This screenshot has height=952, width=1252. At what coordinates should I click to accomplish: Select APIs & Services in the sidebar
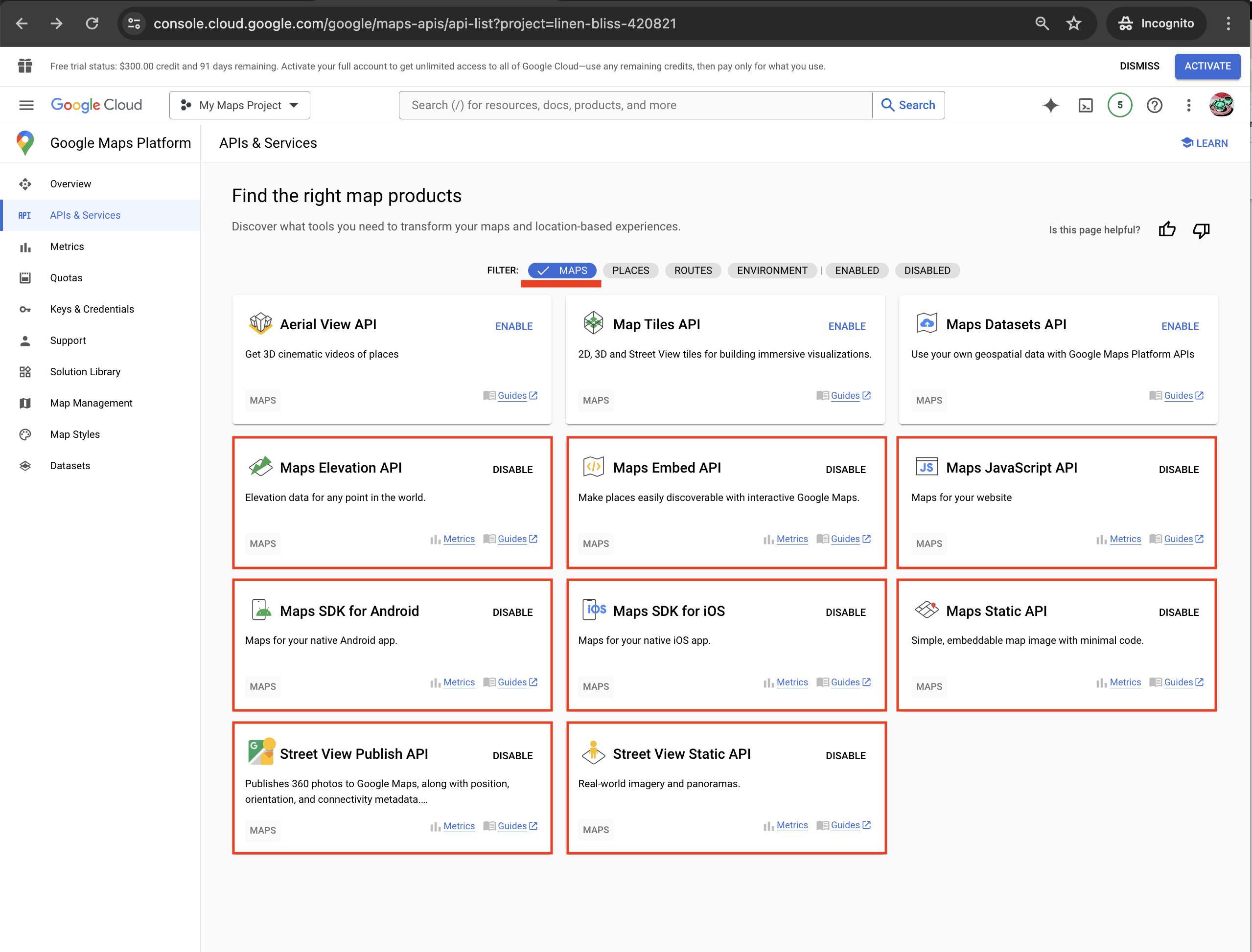[85, 215]
